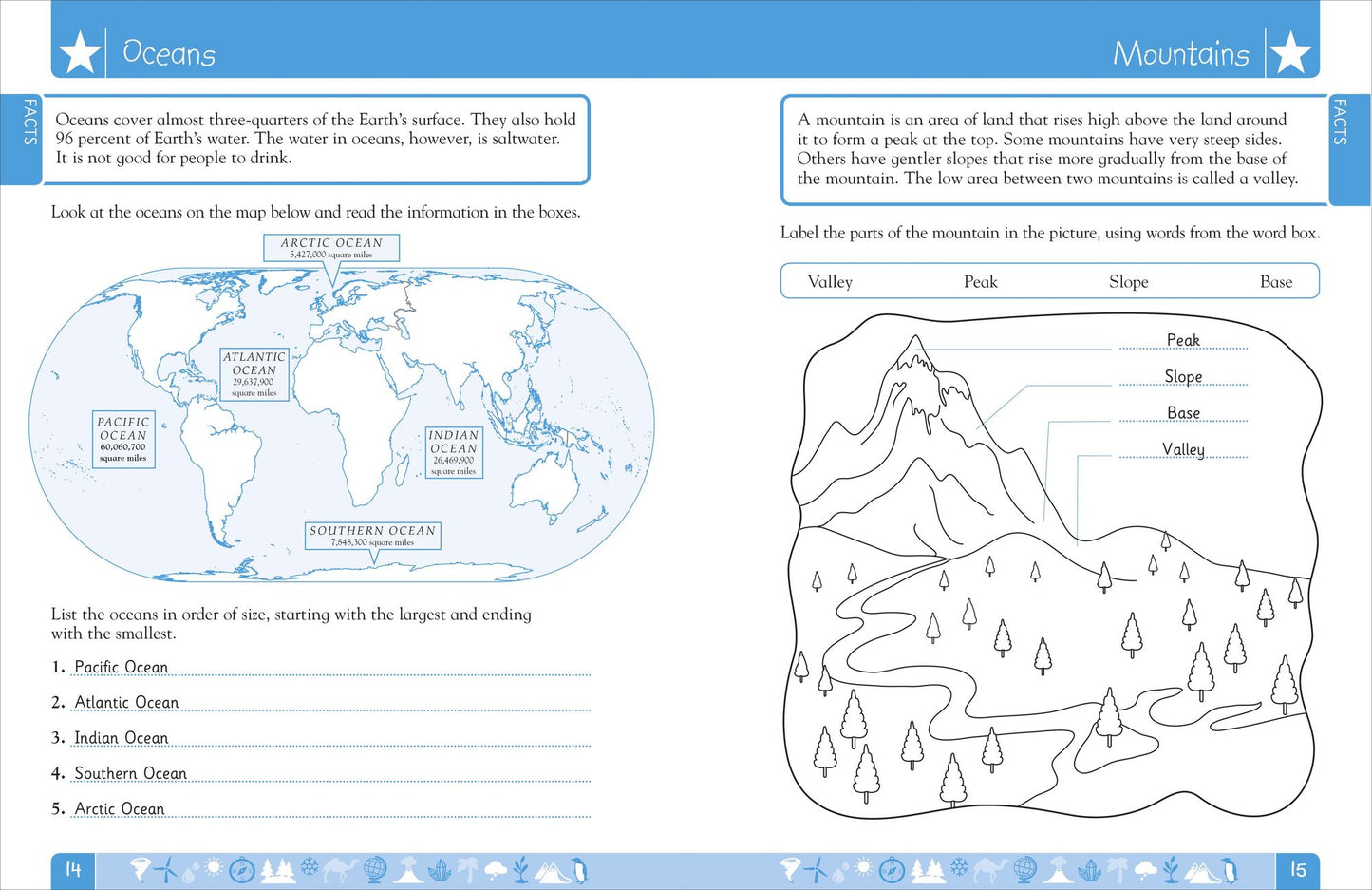Image resolution: width=1372 pixels, height=890 pixels.
Task: Click page number 14 in the footer
Action: point(73,869)
